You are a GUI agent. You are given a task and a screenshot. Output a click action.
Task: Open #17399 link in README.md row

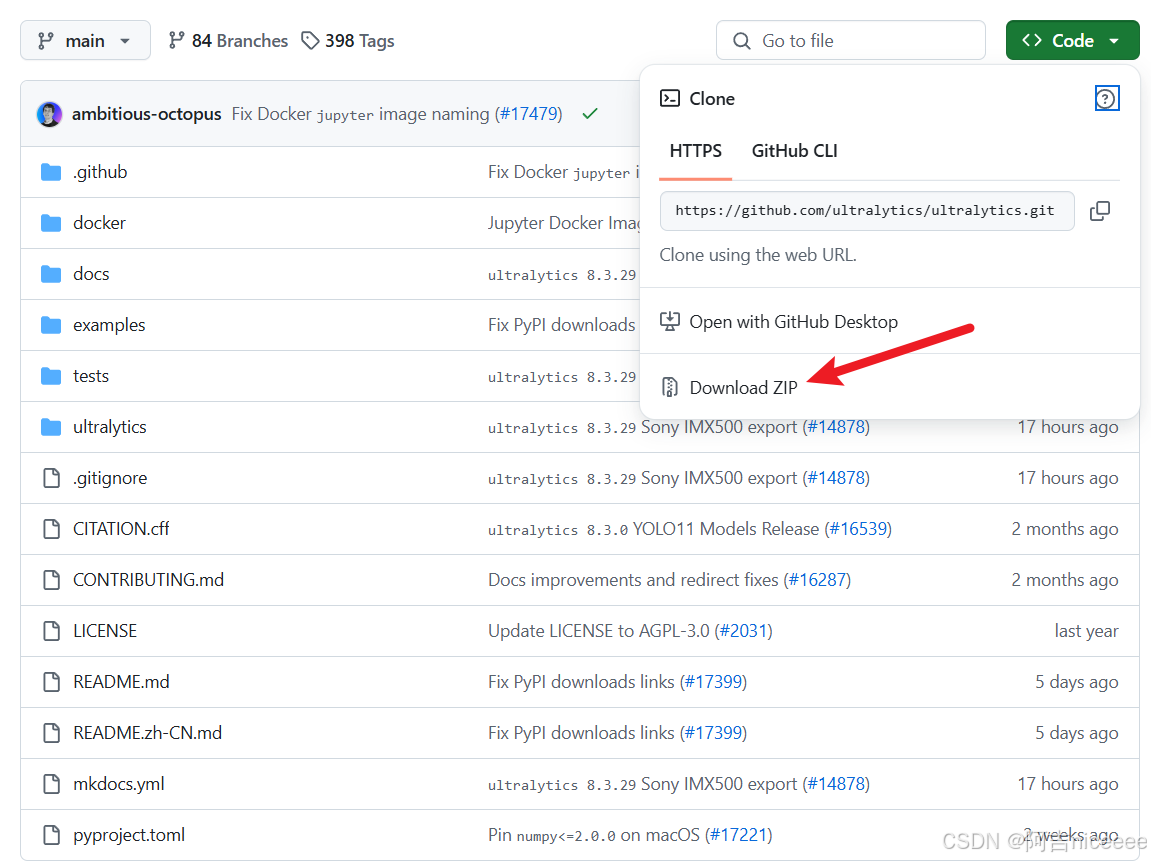(714, 682)
